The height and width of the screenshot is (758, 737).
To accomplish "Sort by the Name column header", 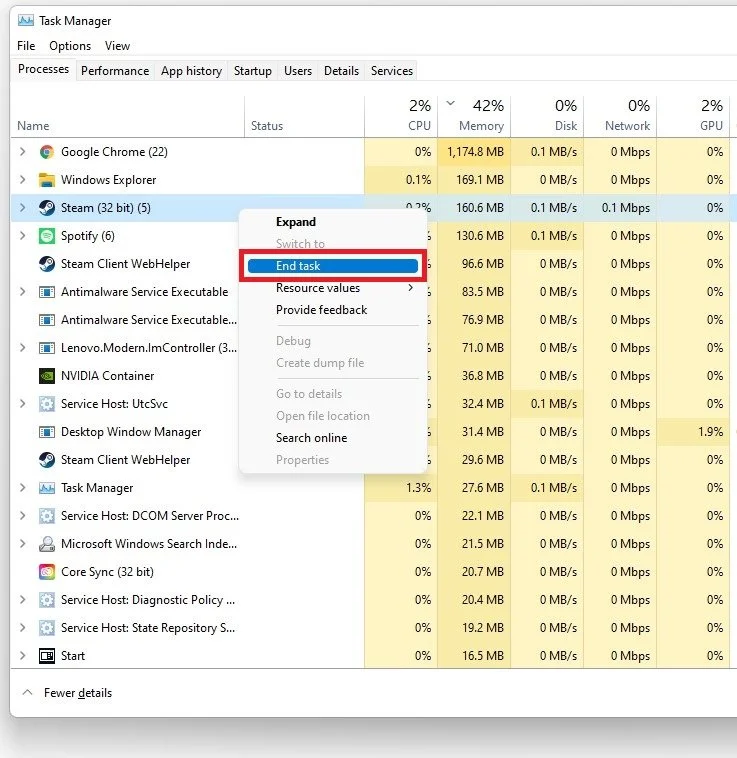I will click(128, 117).
